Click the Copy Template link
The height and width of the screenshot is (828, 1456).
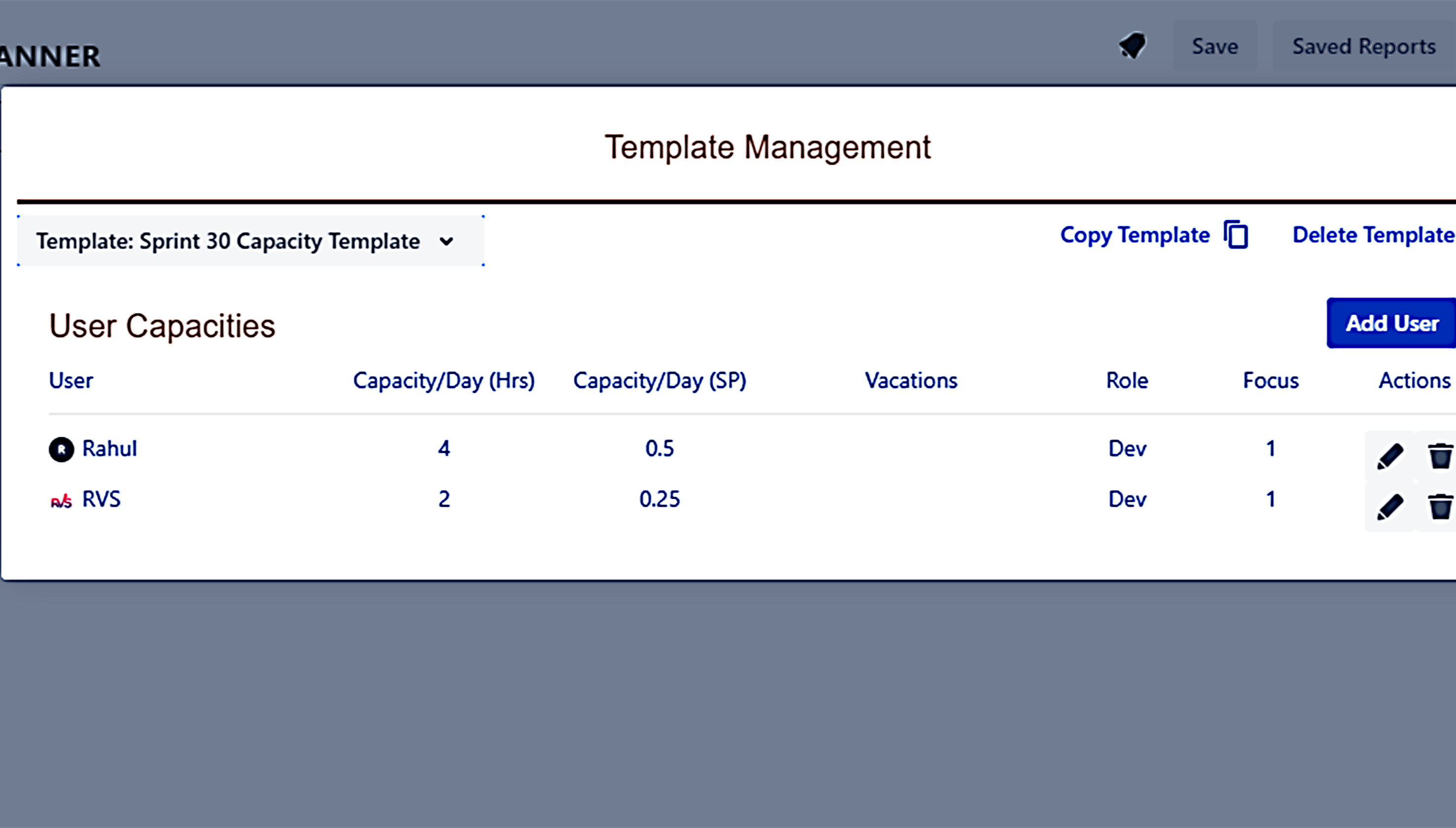pos(1135,235)
